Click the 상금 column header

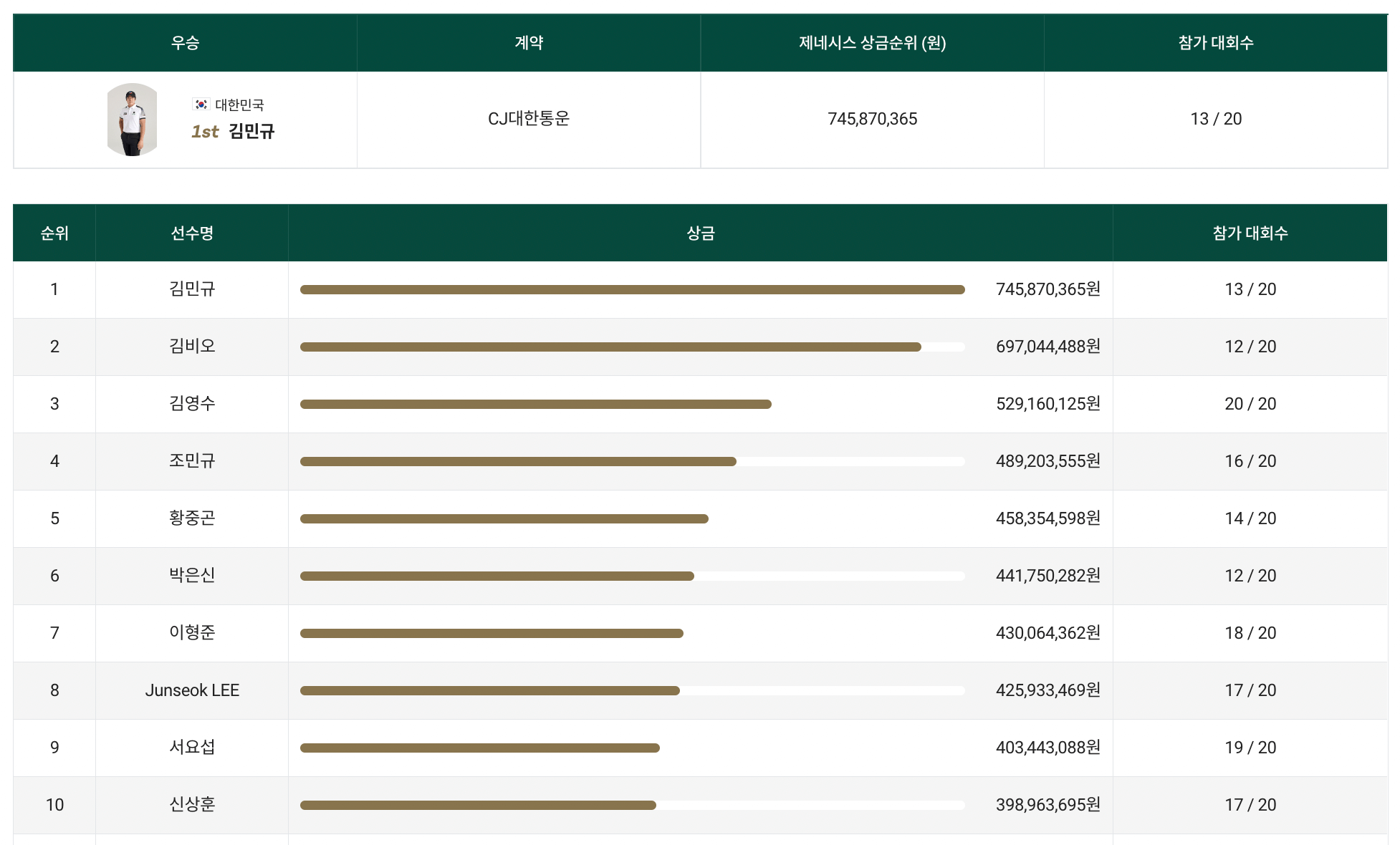(x=700, y=233)
